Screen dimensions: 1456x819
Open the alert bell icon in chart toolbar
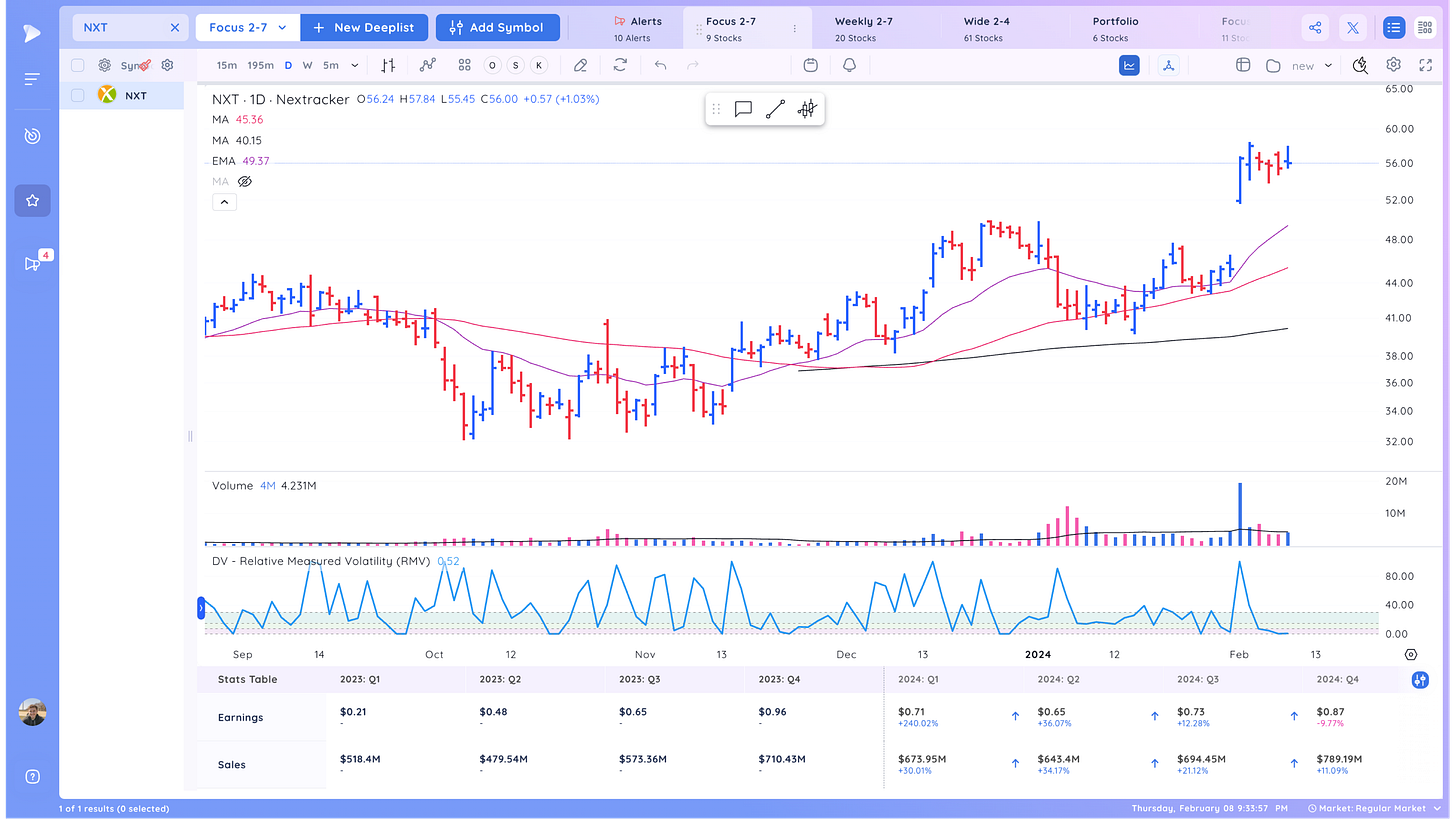pyautogui.click(x=849, y=65)
